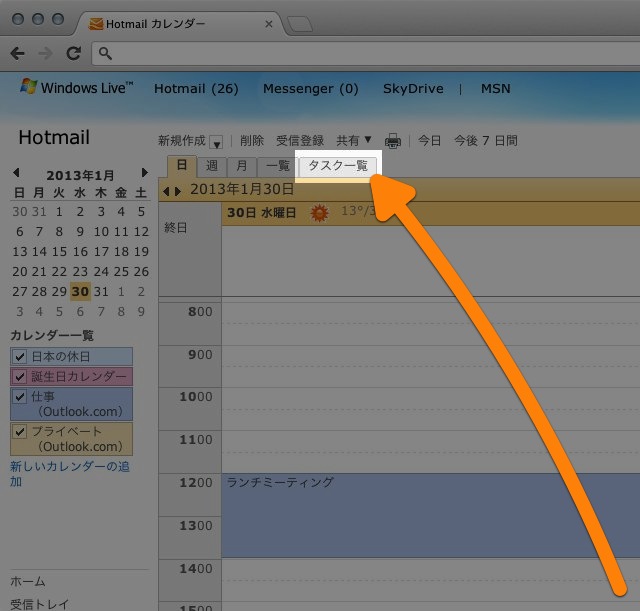640x611 pixels.
Task: Click the 2013年1月 month title
Action: click(x=80, y=175)
